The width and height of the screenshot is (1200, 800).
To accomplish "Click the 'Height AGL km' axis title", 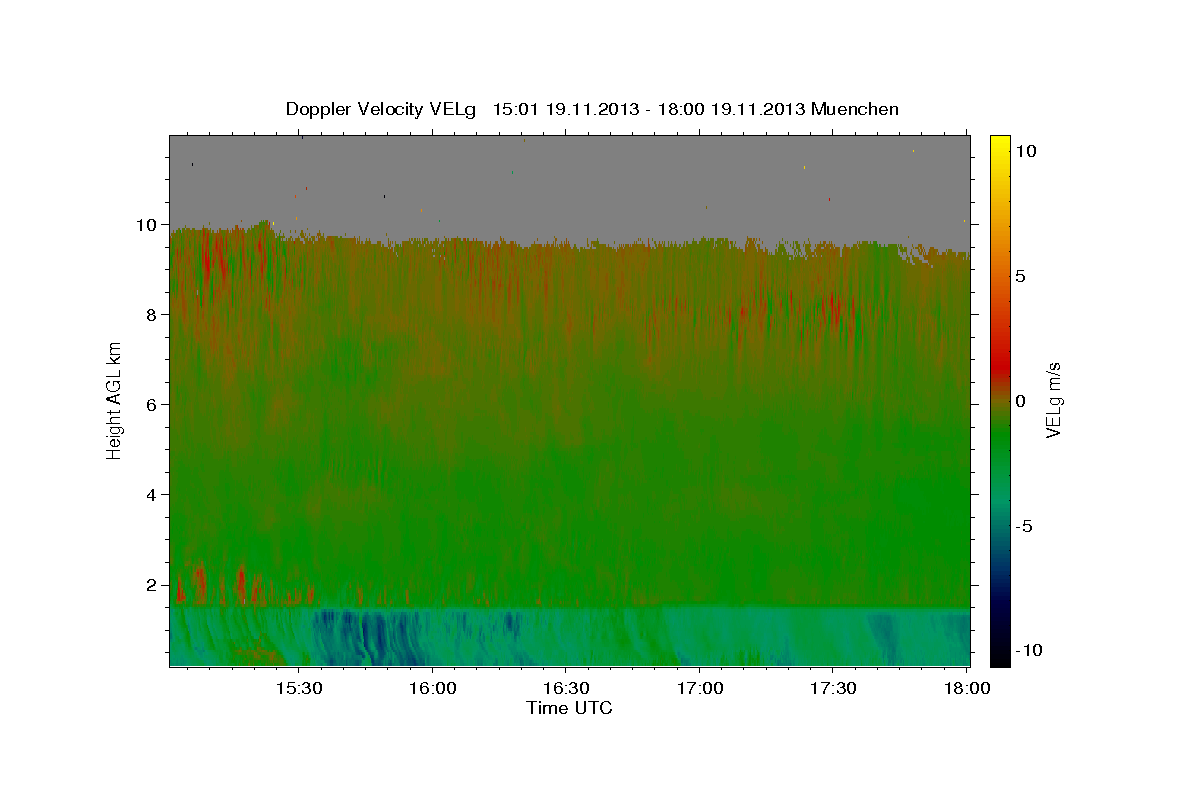I will pos(115,400).
